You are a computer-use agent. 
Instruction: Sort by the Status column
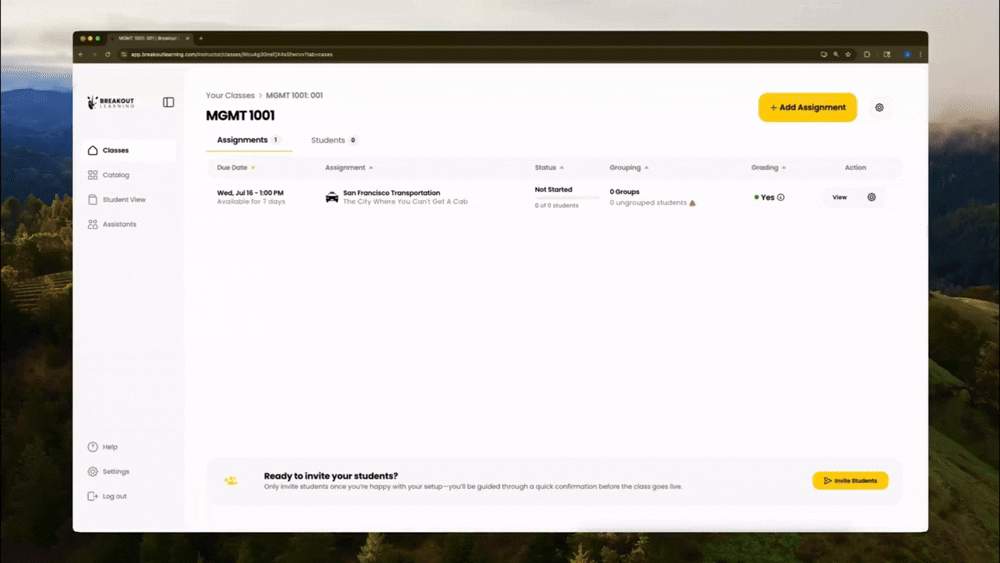coord(549,168)
